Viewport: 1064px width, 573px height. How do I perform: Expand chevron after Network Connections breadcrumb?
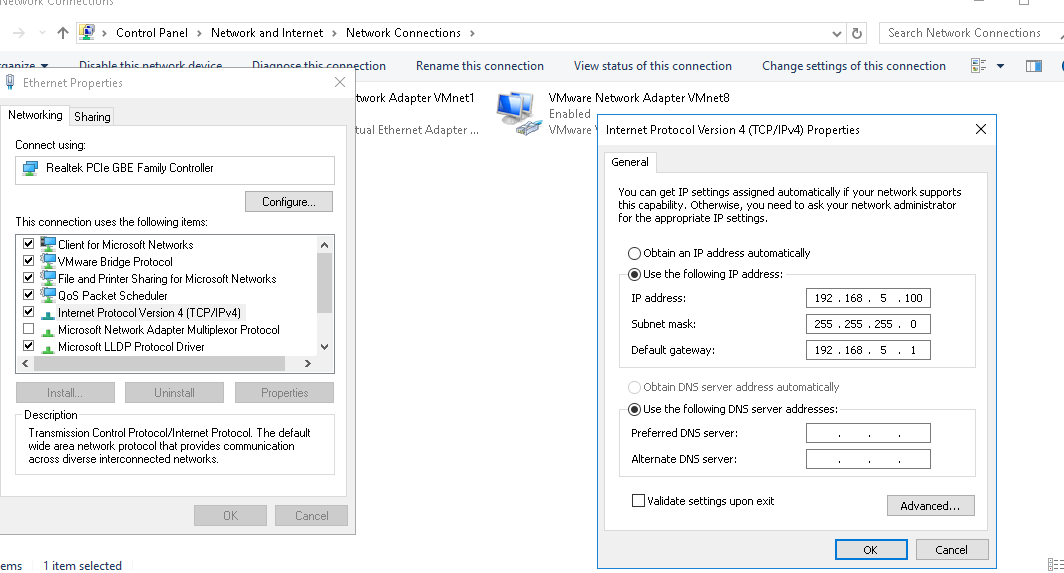tap(472, 33)
